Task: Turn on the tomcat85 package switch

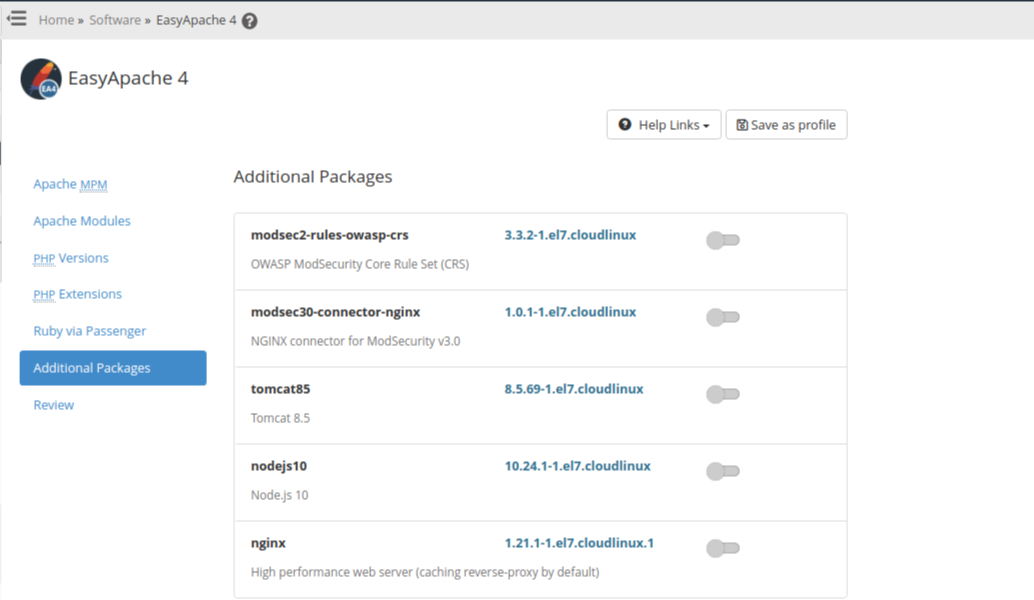Action: [723, 394]
